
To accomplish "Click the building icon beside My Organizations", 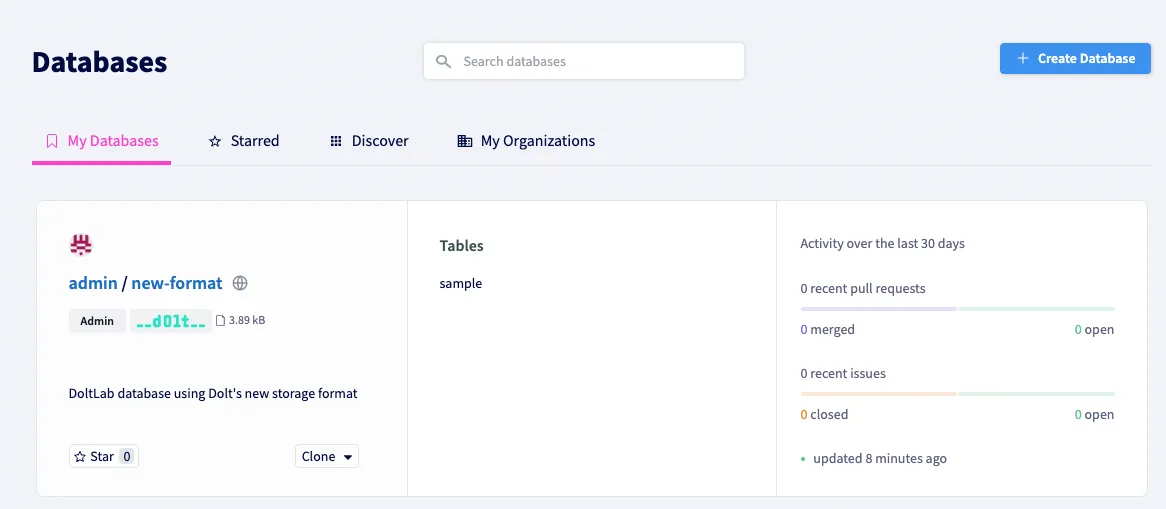I will [x=464, y=141].
